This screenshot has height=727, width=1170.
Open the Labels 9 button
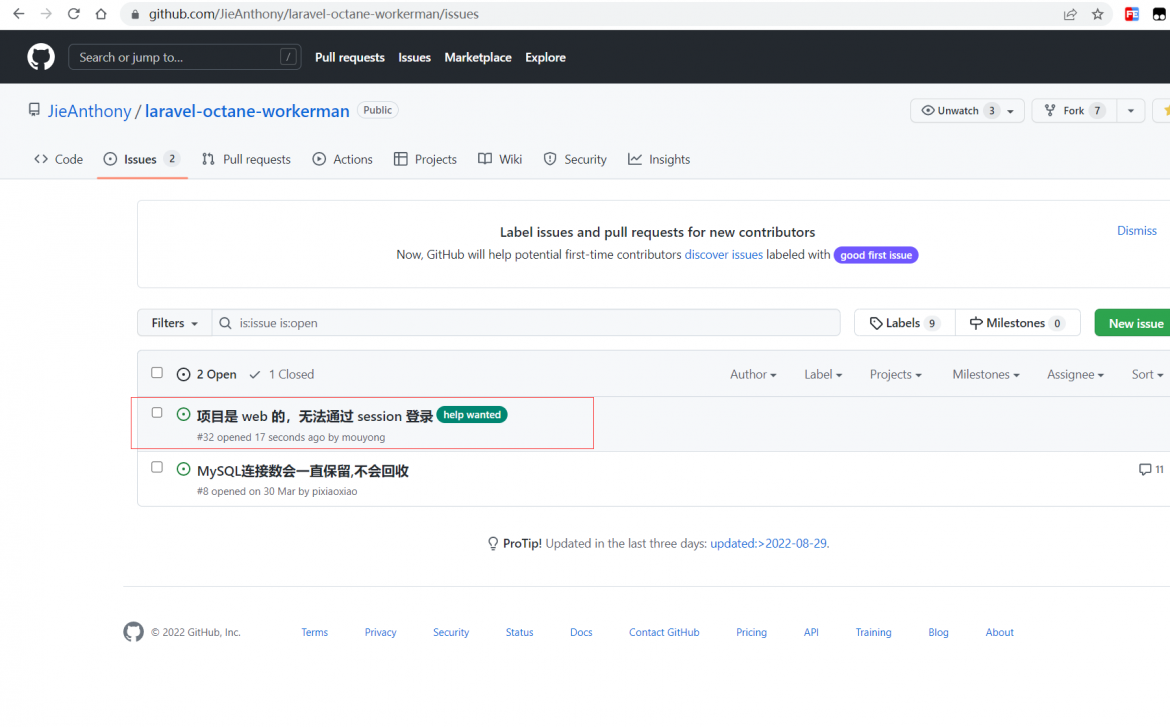click(904, 323)
